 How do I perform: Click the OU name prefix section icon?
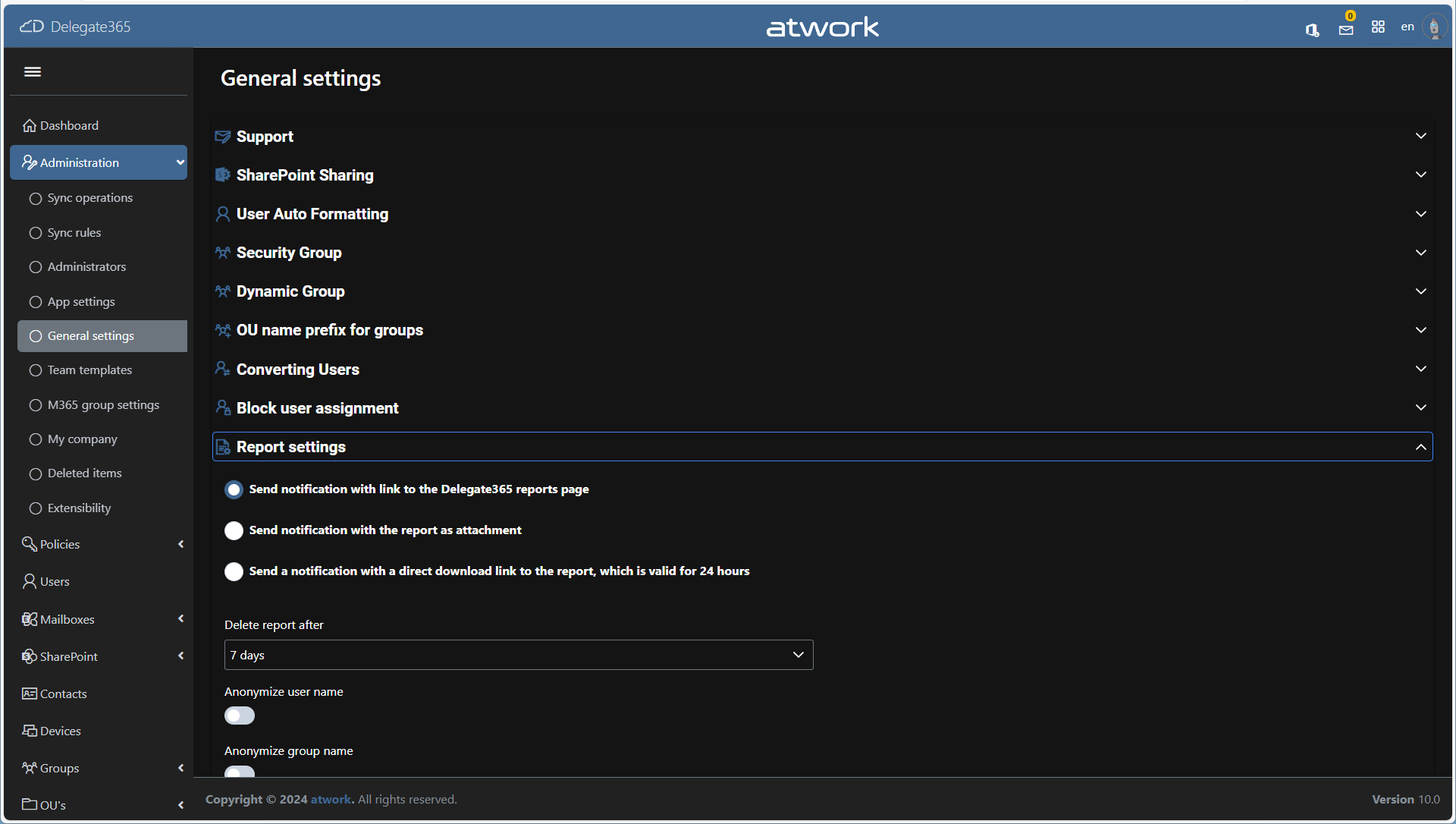point(223,330)
